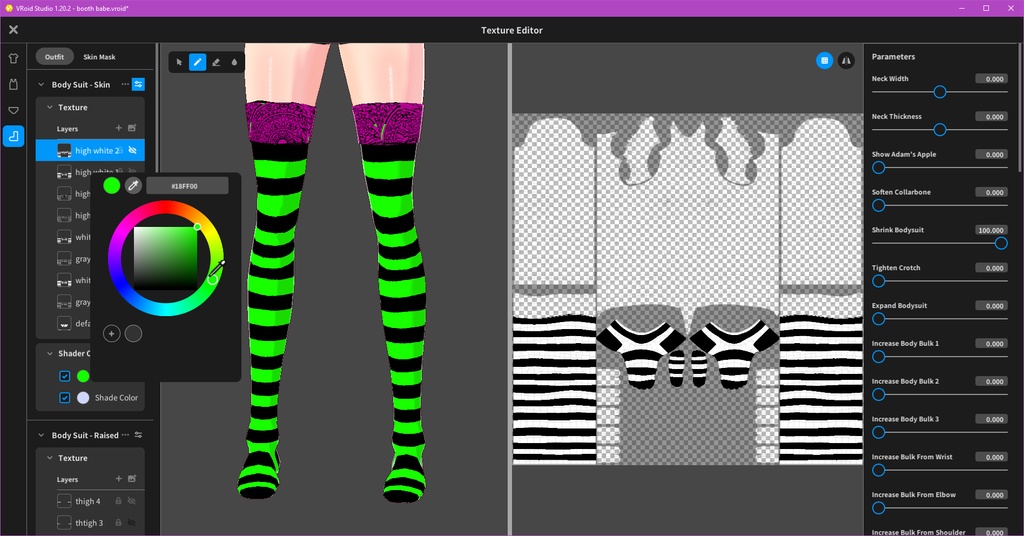Open Body Suit - Raised more options menu
Viewport: 1024px width, 536px height.
(125, 435)
